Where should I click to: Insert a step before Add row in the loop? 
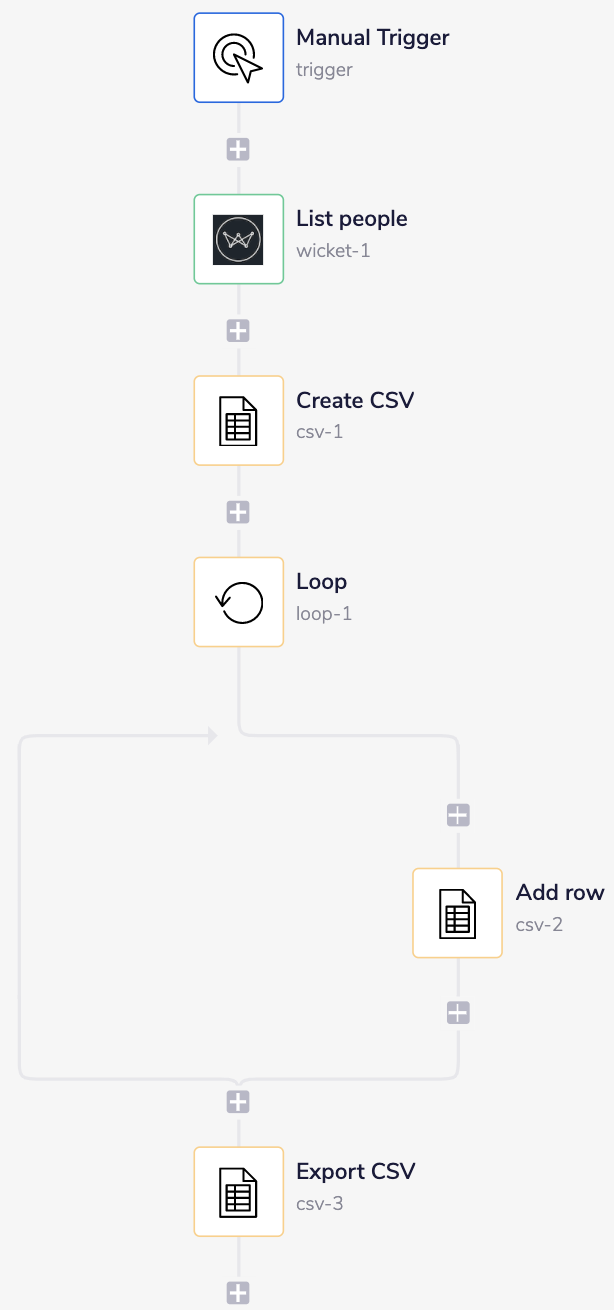point(457,814)
